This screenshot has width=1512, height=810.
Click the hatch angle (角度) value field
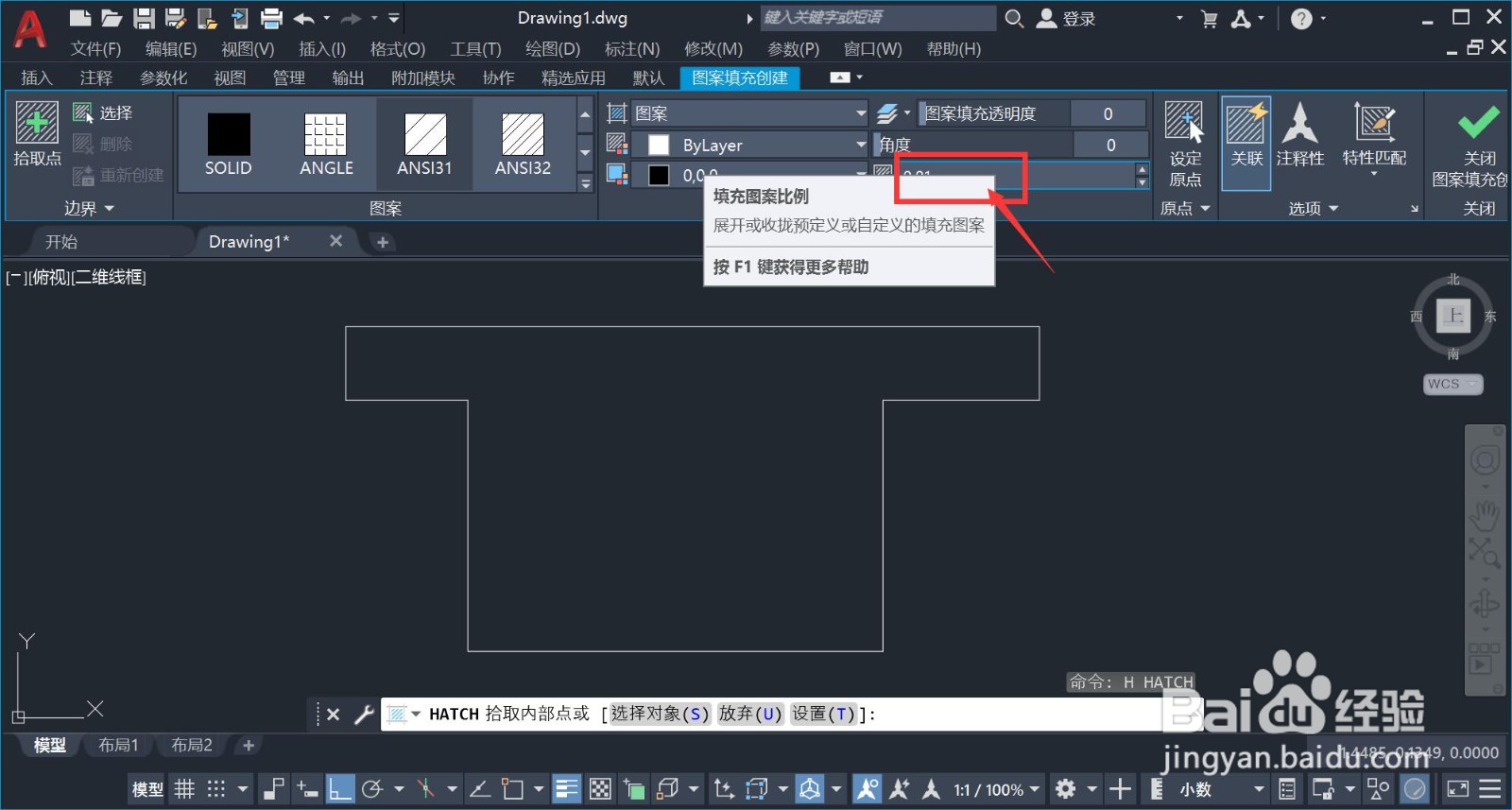tap(1111, 145)
